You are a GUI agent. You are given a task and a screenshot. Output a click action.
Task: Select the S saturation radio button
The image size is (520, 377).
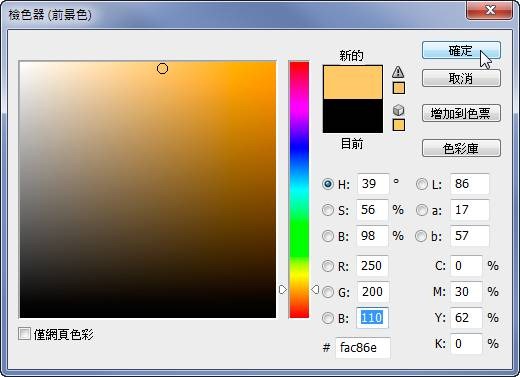click(328, 210)
